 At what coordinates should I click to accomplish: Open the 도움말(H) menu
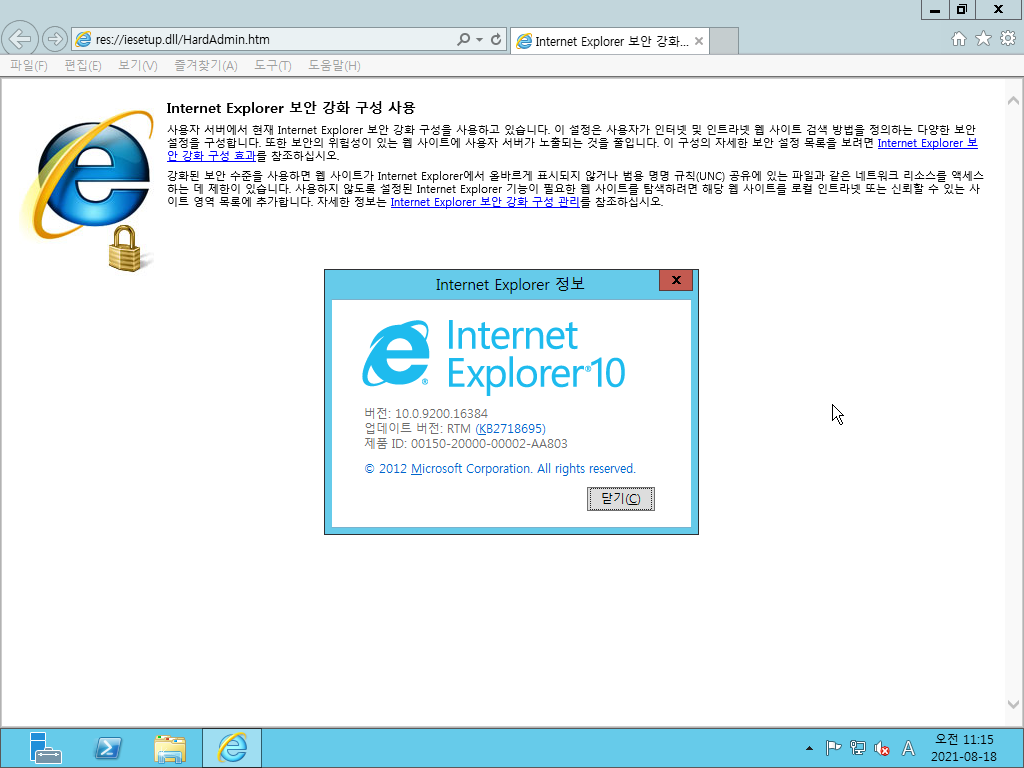[334, 65]
